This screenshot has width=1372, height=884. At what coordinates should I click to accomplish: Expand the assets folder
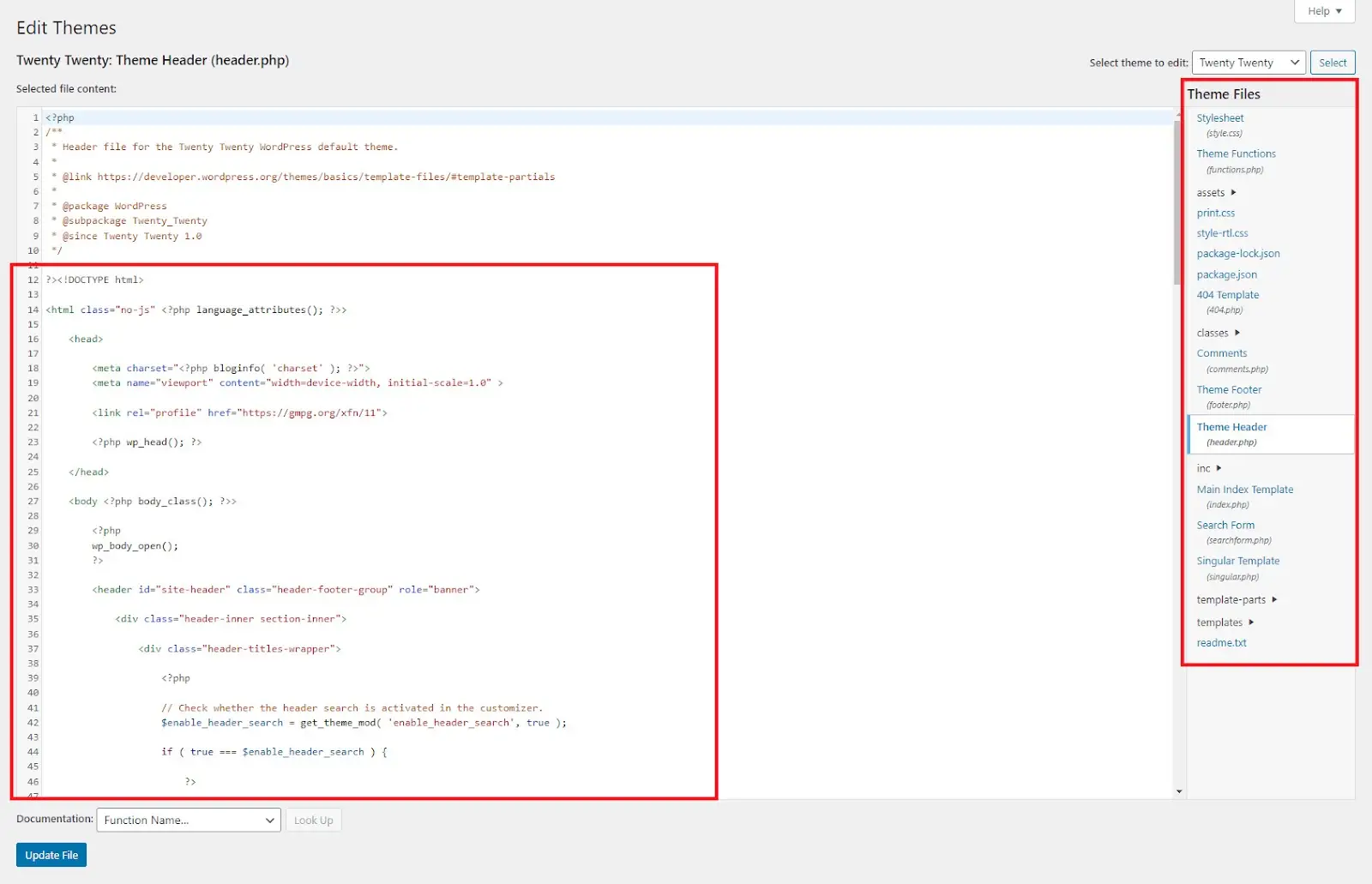coord(1210,192)
